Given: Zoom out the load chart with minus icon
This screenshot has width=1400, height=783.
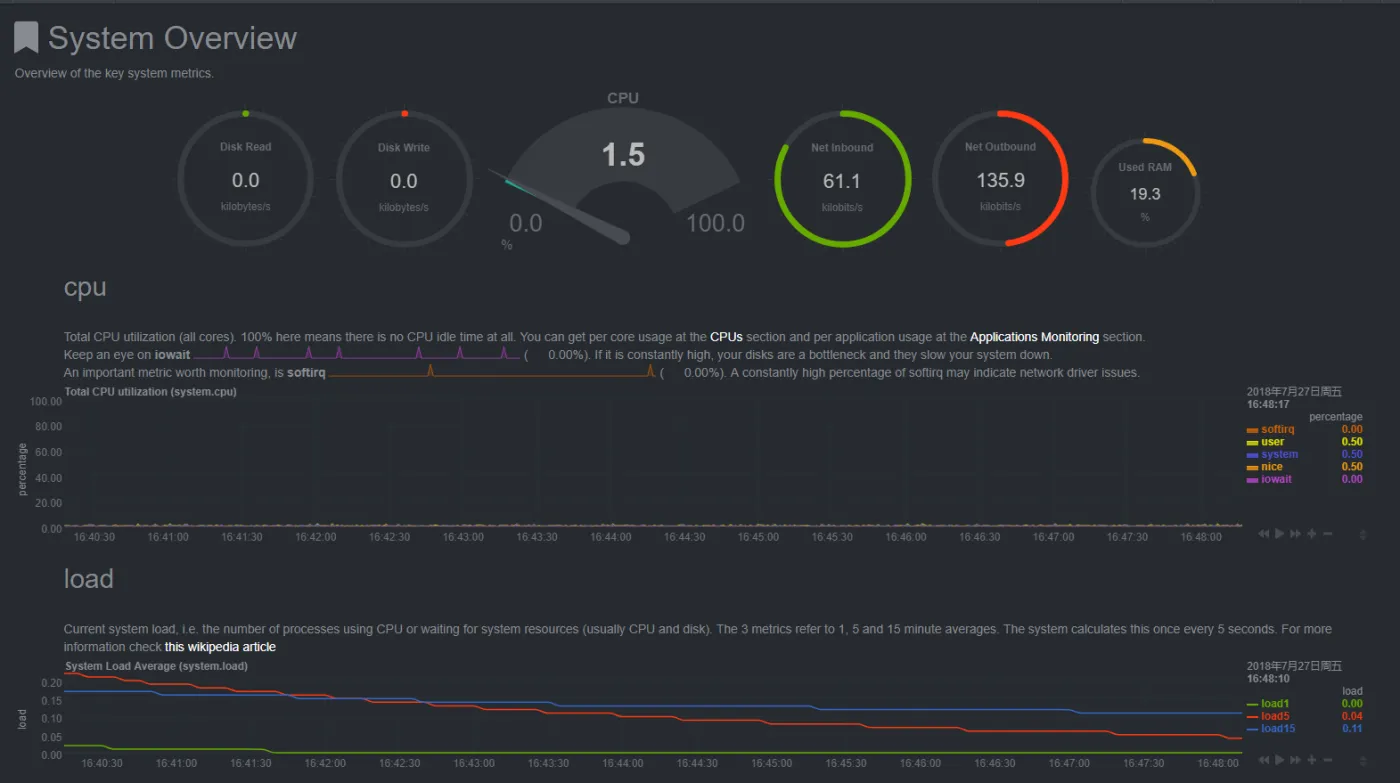Looking at the screenshot, I should (1328, 760).
